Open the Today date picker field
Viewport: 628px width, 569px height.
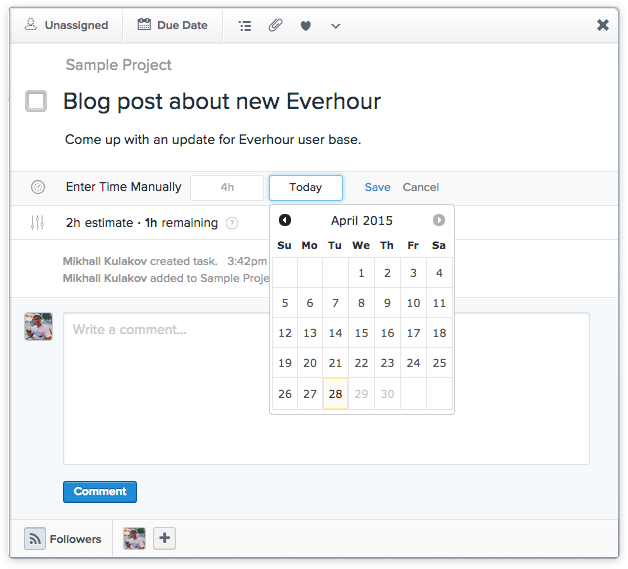coord(305,187)
